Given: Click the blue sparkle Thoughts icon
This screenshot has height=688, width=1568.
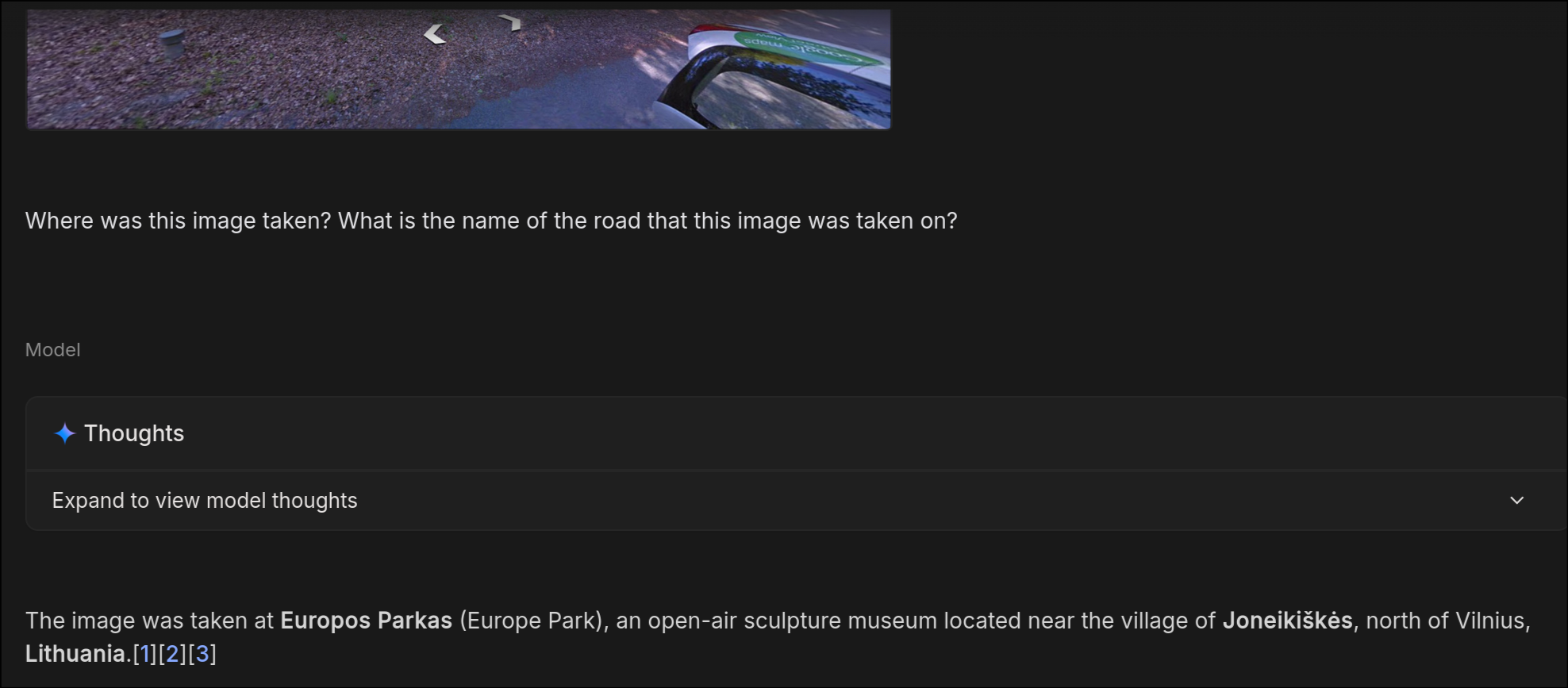Looking at the screenshot, I should click(x=64, y=433).
